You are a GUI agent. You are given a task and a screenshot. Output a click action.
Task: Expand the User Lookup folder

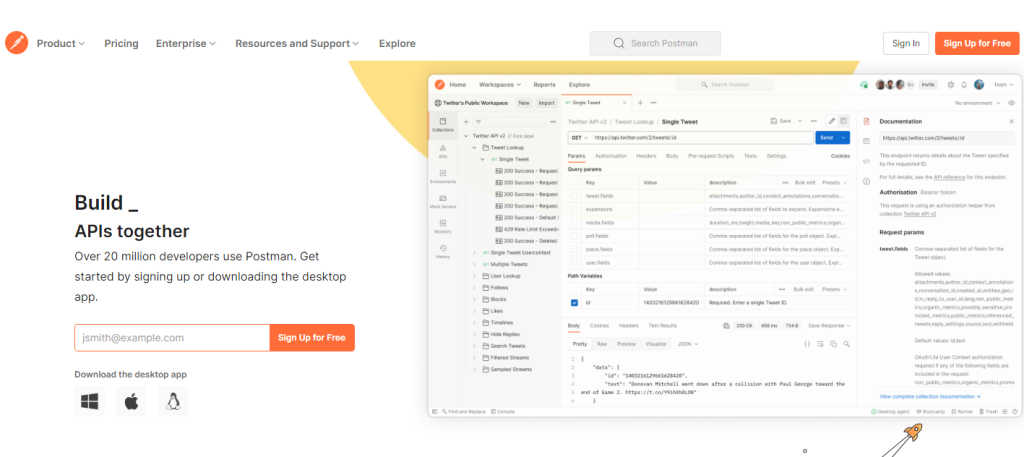tap(475, 276)
